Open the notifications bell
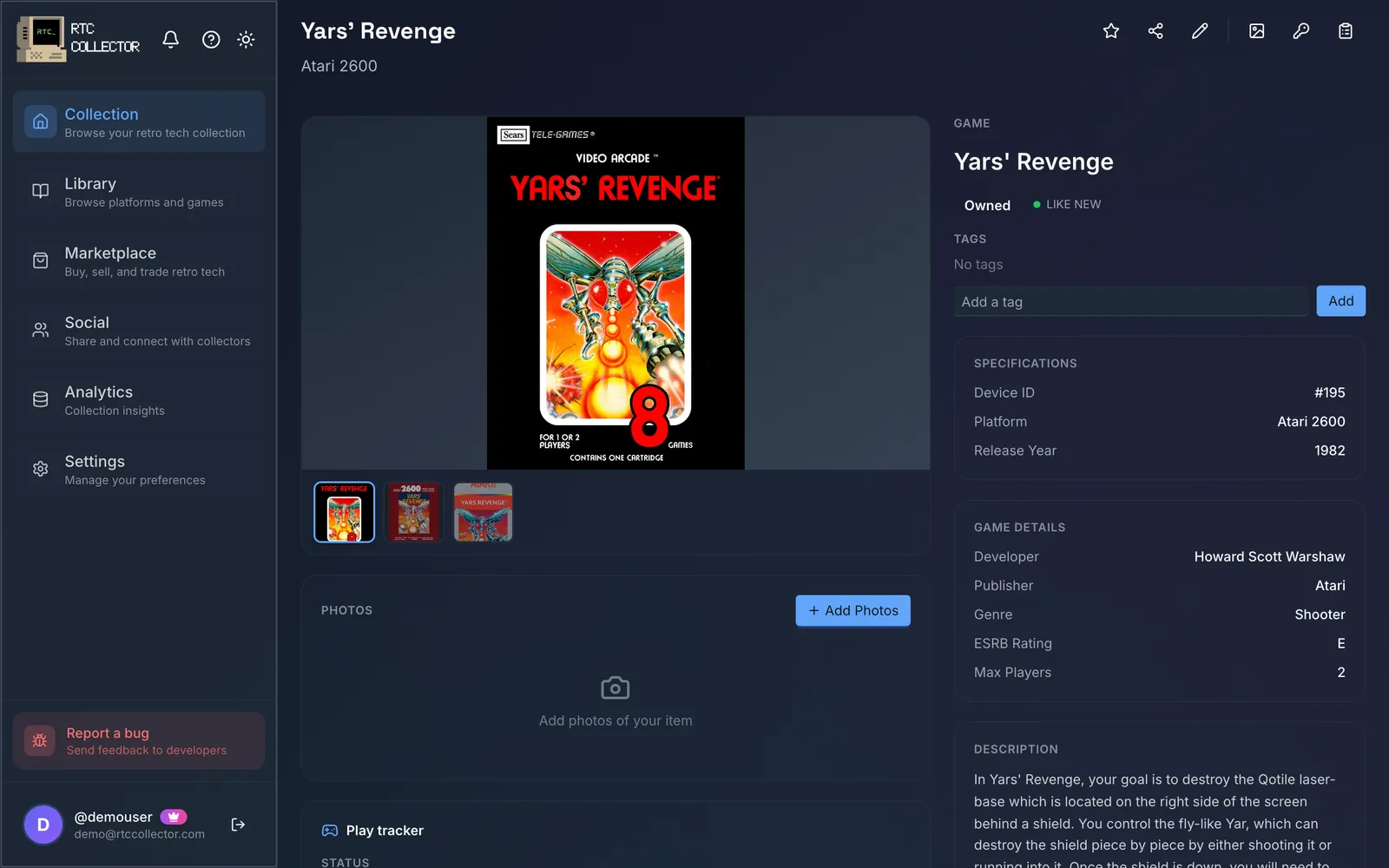This screenshot has width=1389, height=868. pos(171,39)
